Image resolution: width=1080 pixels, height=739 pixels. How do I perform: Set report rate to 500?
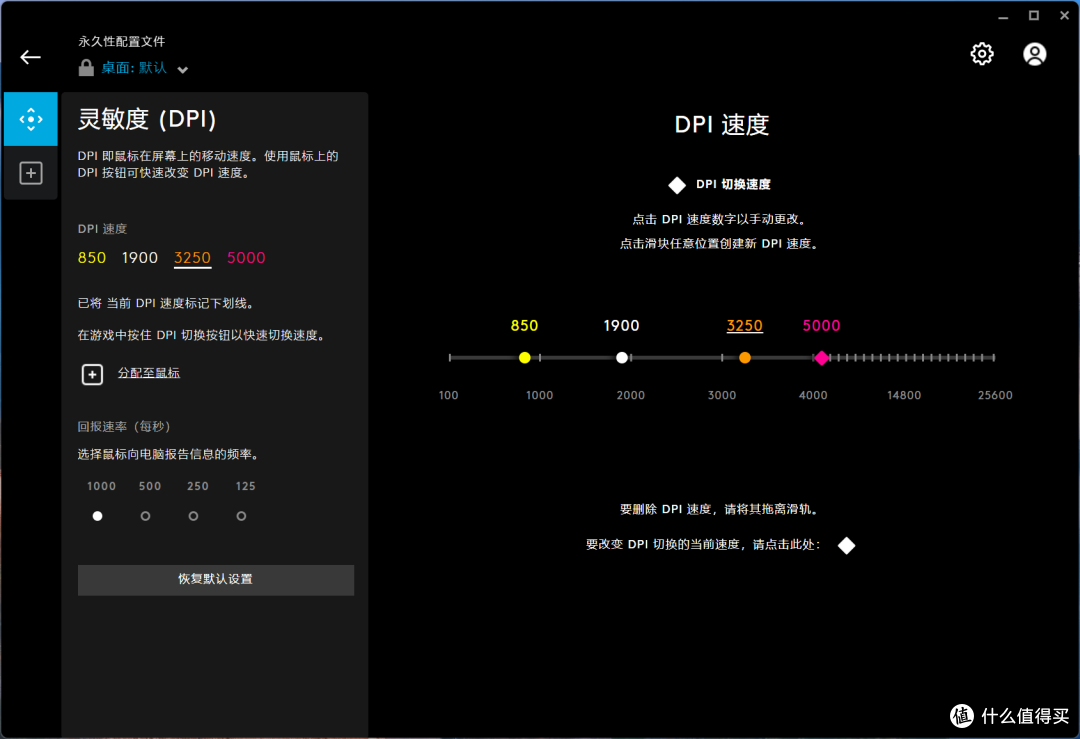pos(145,516)
